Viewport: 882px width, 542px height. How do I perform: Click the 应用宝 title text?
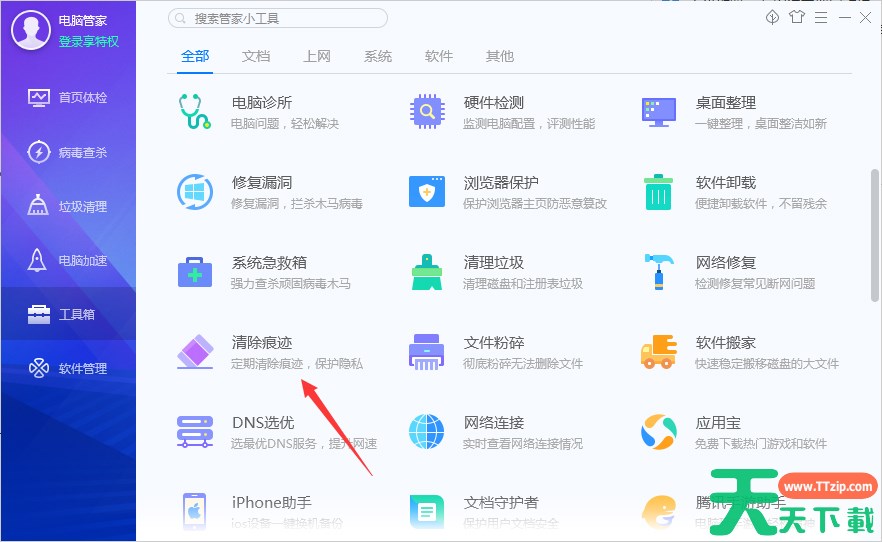pos(718,422)
